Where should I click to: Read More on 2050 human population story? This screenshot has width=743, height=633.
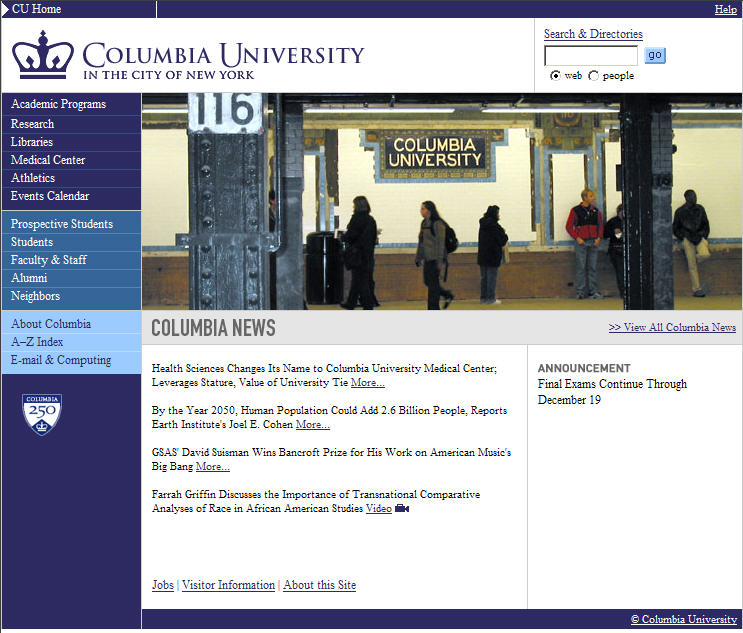coord(313,425)
